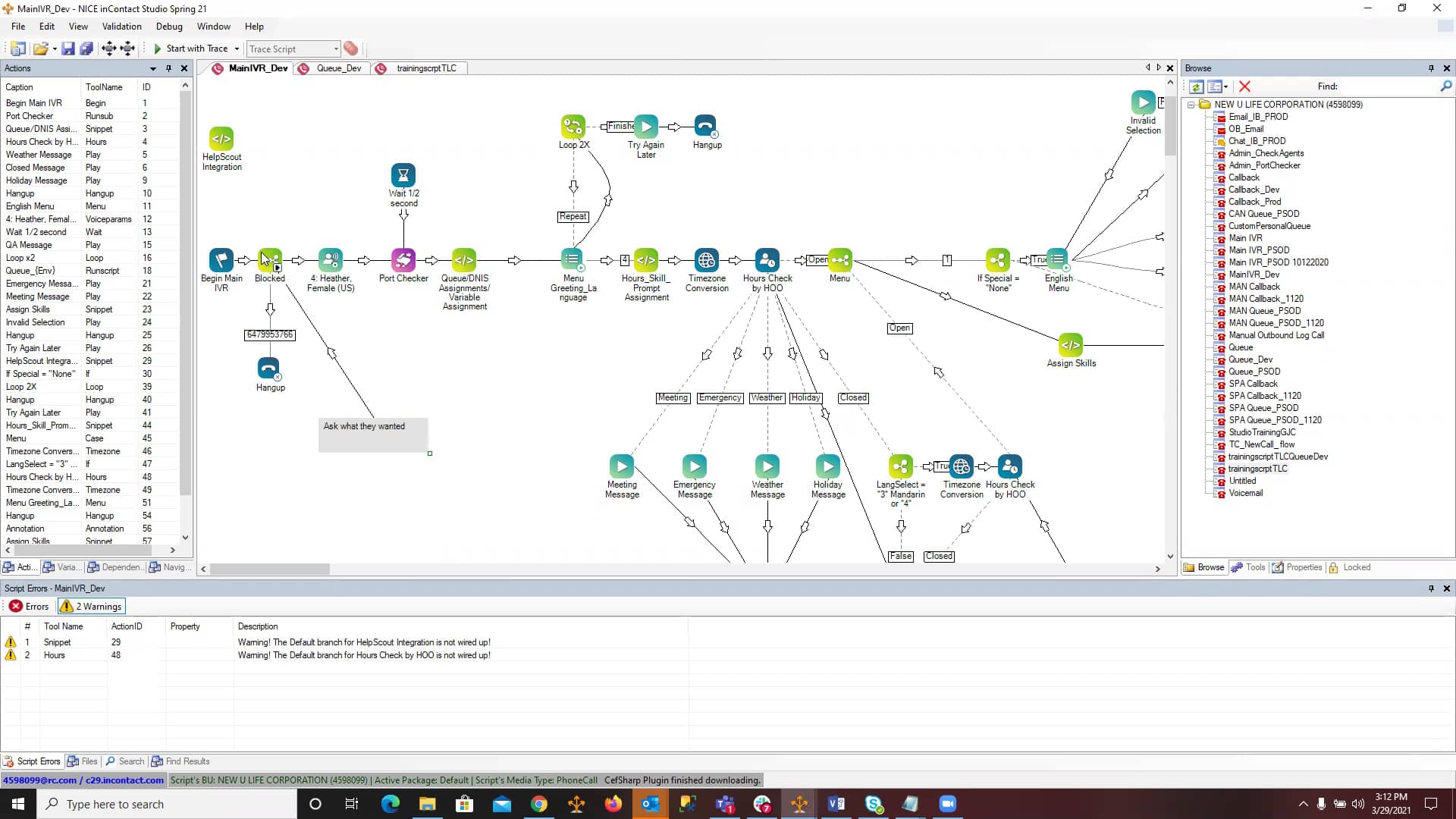Click the HelpScout Integration snippet node

click(x=221, y=139)
